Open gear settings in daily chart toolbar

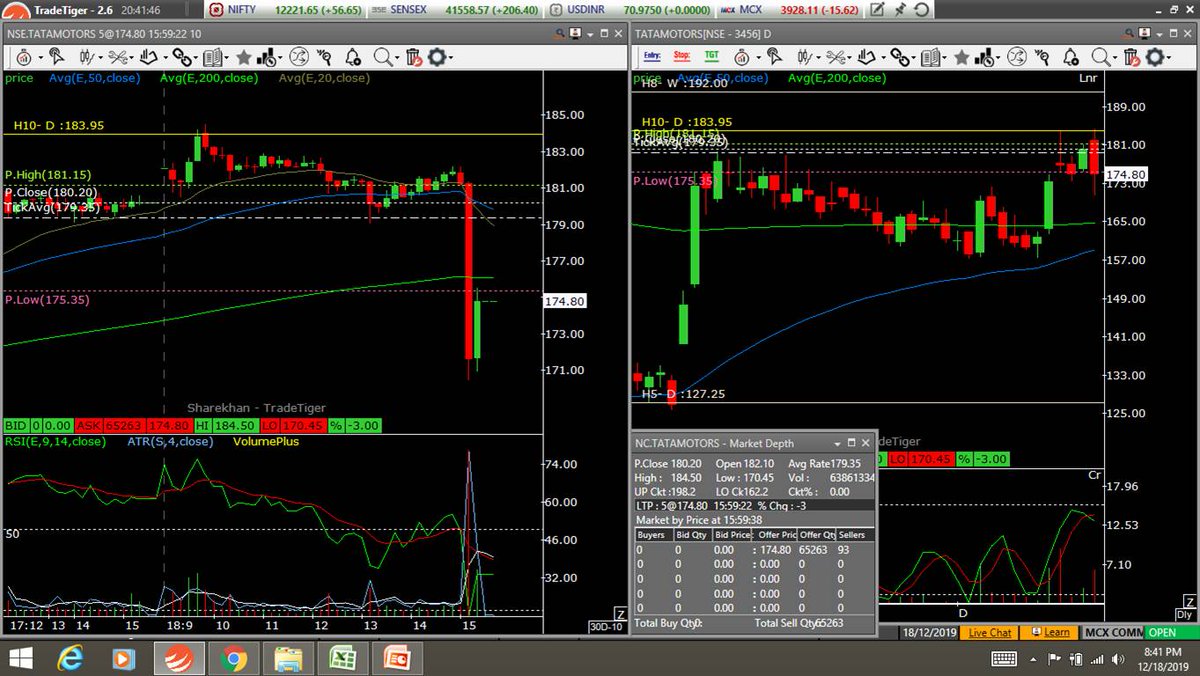click(1156, 56)
